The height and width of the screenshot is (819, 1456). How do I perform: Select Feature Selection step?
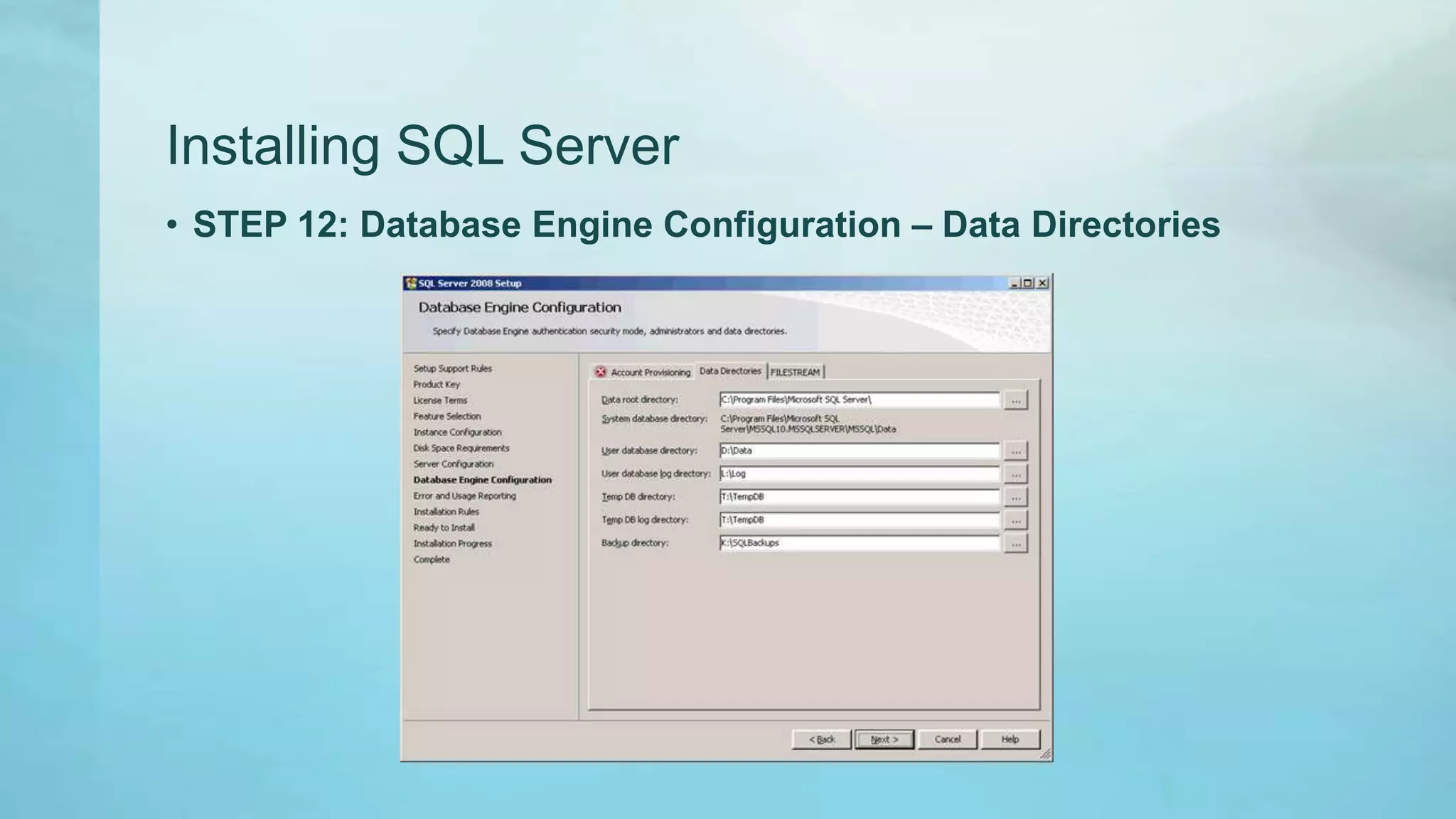pos(447,417)
